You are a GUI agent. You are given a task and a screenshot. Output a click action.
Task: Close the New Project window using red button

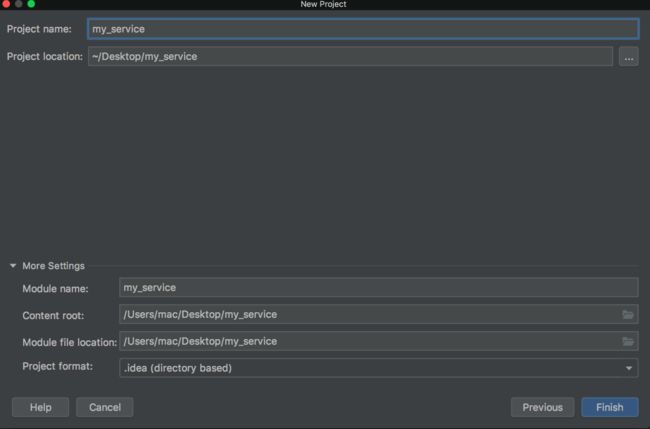tap(6, 4)
